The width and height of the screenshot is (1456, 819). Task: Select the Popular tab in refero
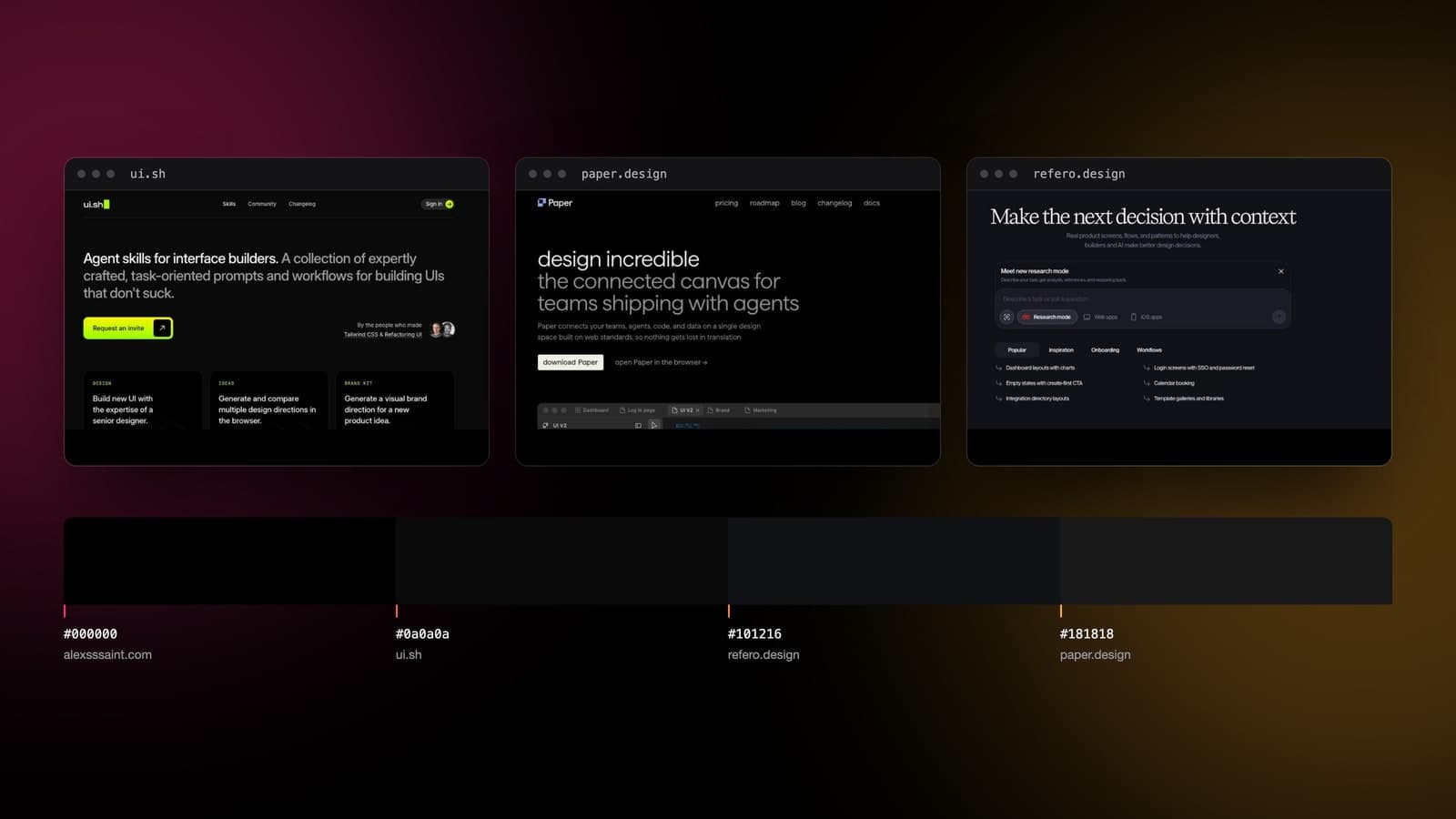click(x=1017, y=349)
